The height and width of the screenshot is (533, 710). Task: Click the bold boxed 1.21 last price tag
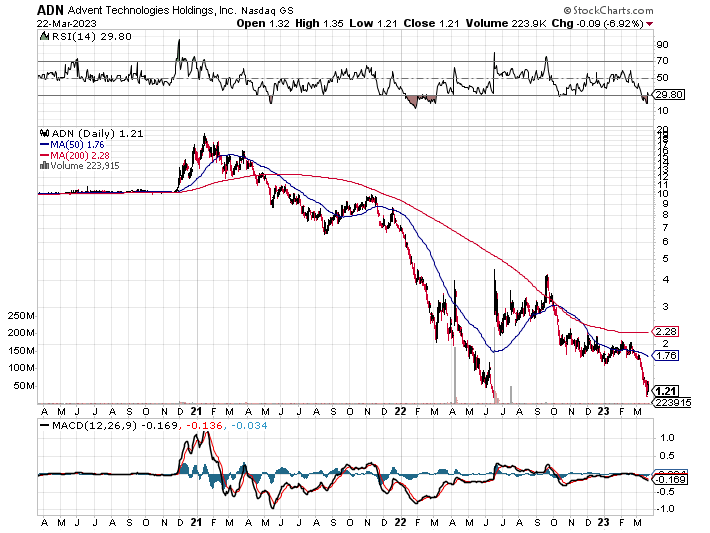(665, 391)
